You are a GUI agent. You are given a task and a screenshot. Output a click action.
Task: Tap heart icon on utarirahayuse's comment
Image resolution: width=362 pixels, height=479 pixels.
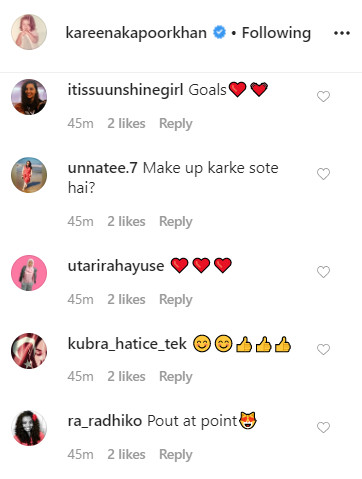323,272
